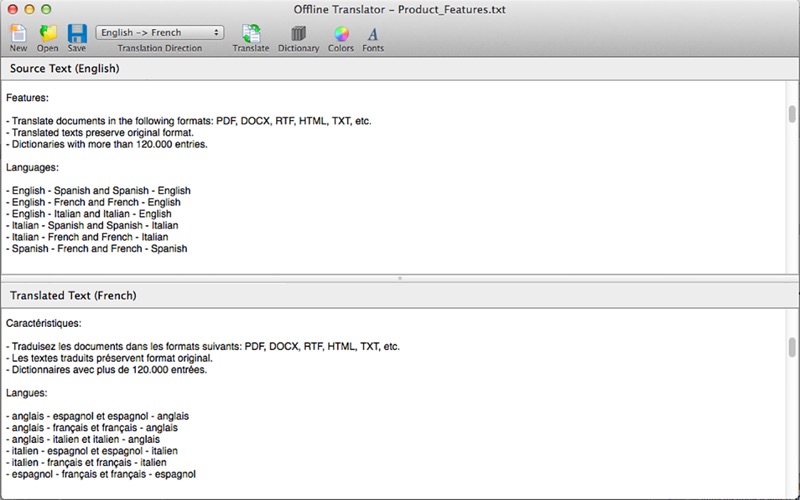Minimize the window with the yellow button

[x=30, y=9]
